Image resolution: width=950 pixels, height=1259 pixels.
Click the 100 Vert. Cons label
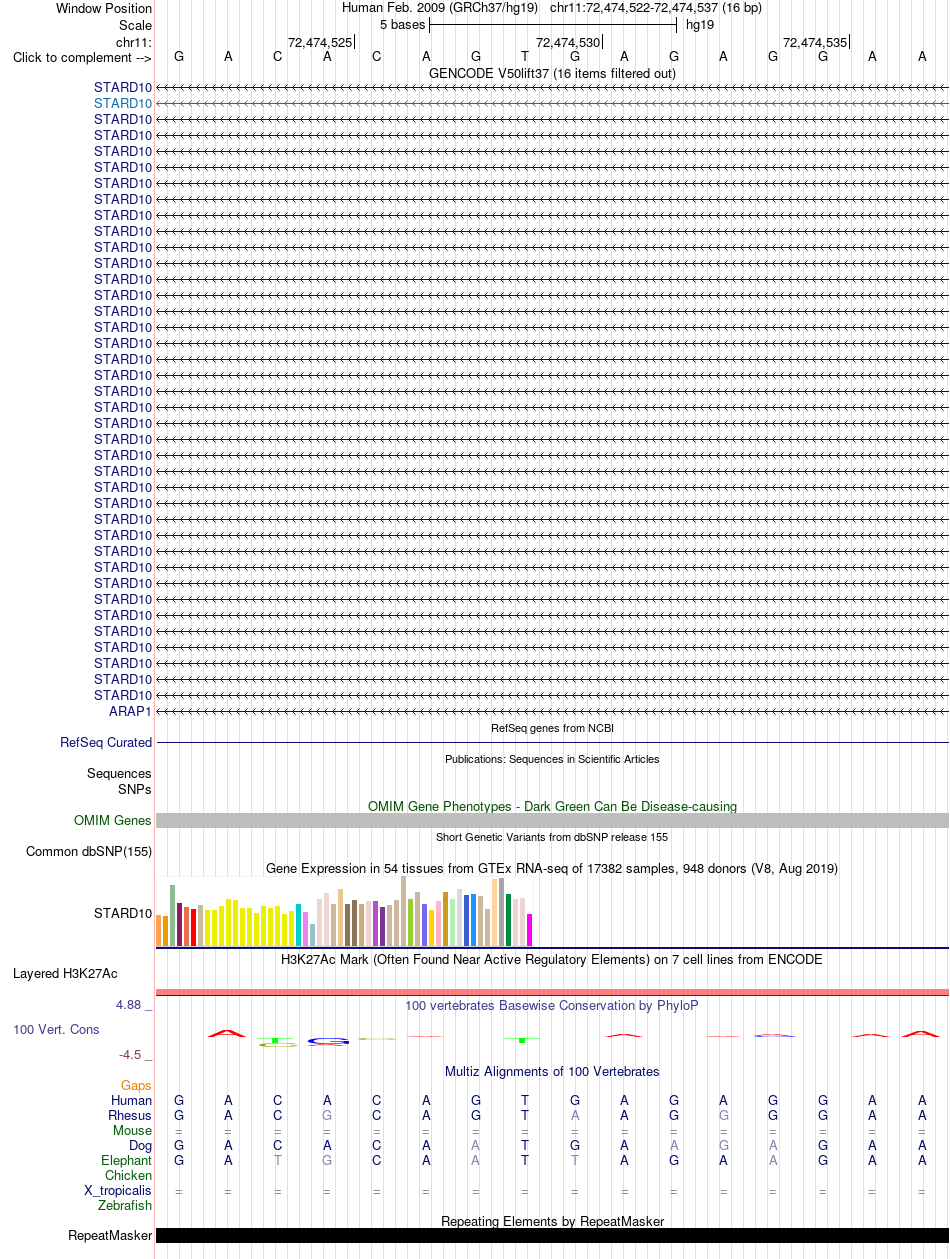click(x=56, y=1029)
